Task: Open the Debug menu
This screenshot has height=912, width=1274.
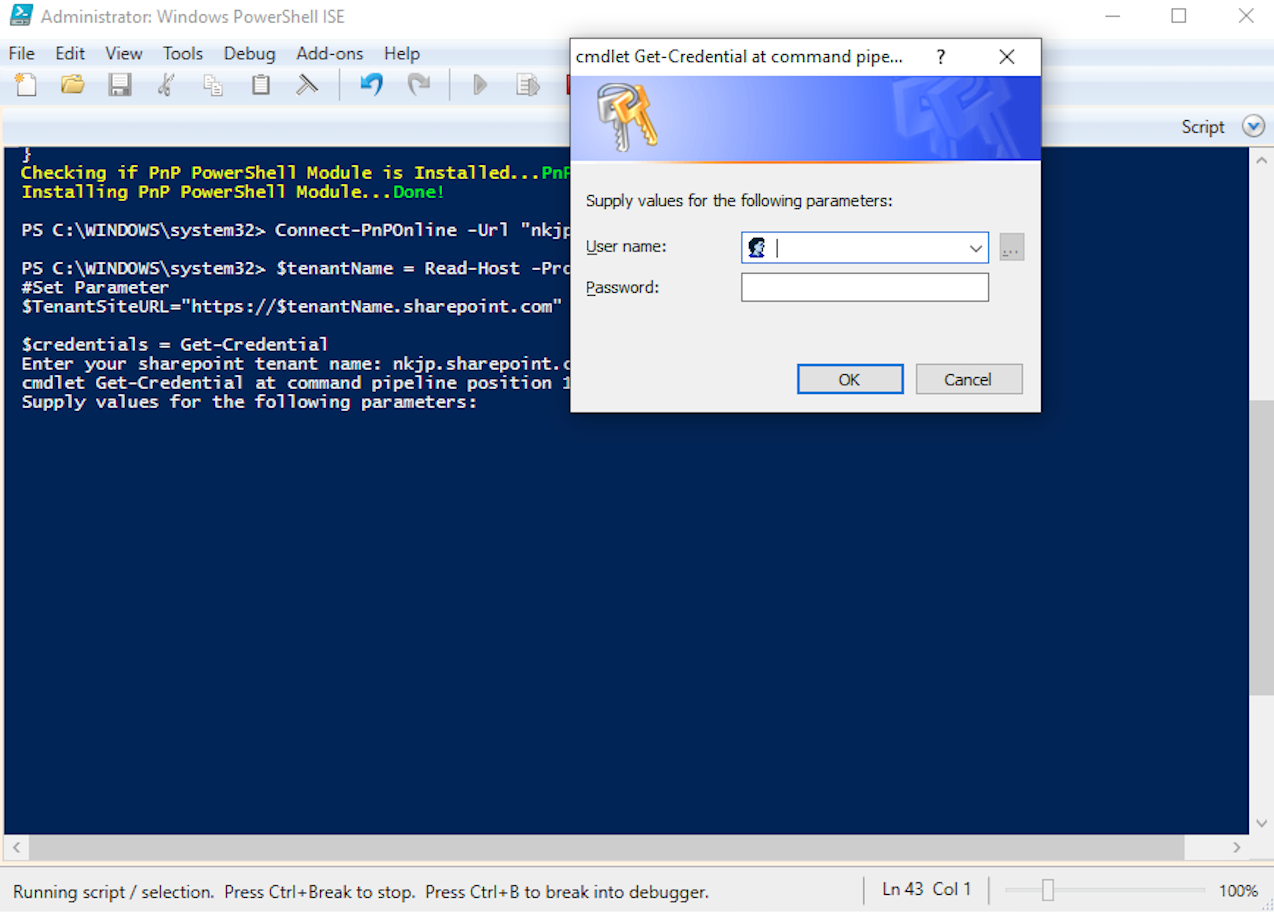Action: click(x=249, y=54)
